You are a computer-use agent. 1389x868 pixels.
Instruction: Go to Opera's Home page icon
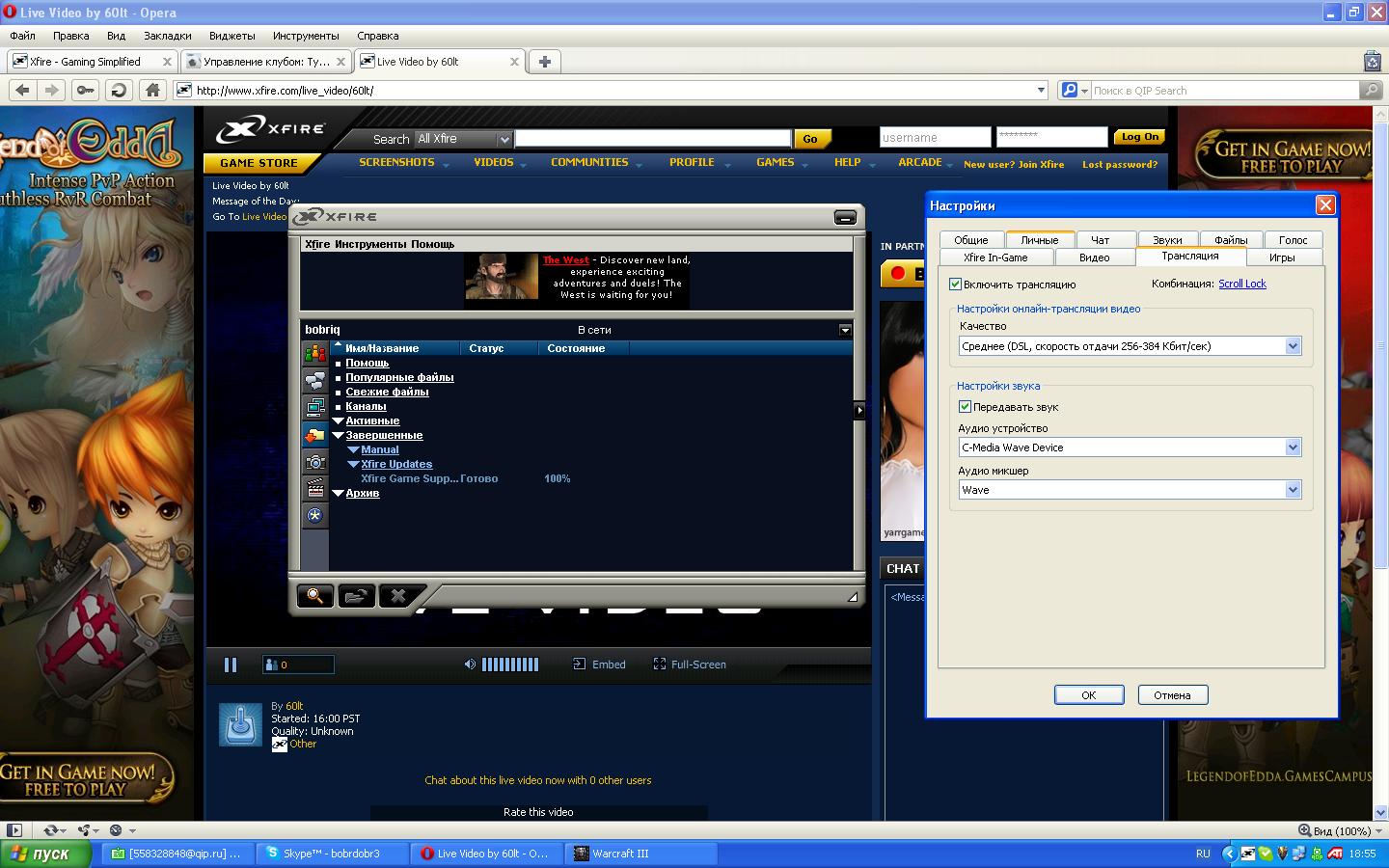tap(151, 91)
